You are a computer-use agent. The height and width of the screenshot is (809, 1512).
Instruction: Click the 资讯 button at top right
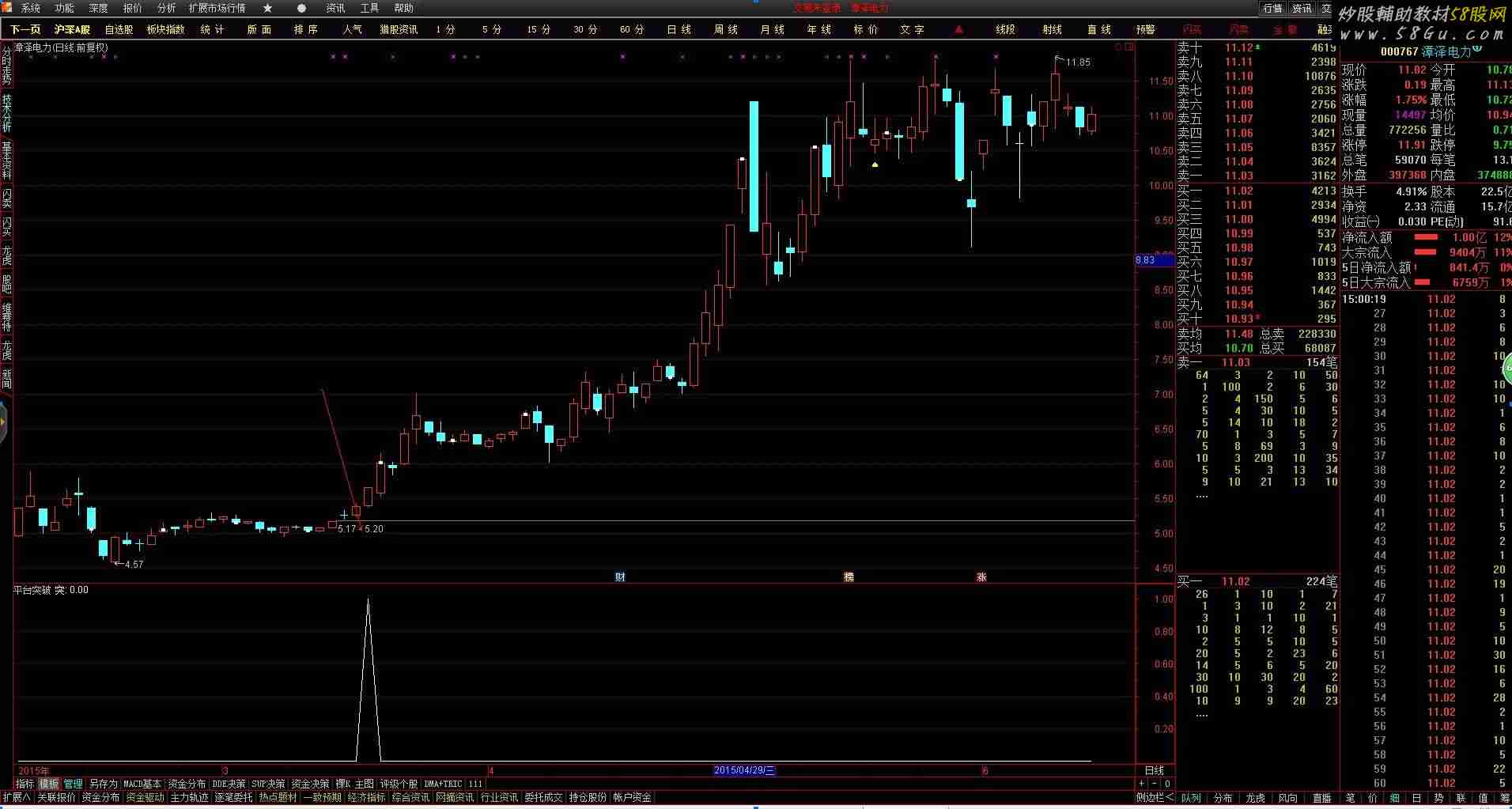click(1302, 8)
